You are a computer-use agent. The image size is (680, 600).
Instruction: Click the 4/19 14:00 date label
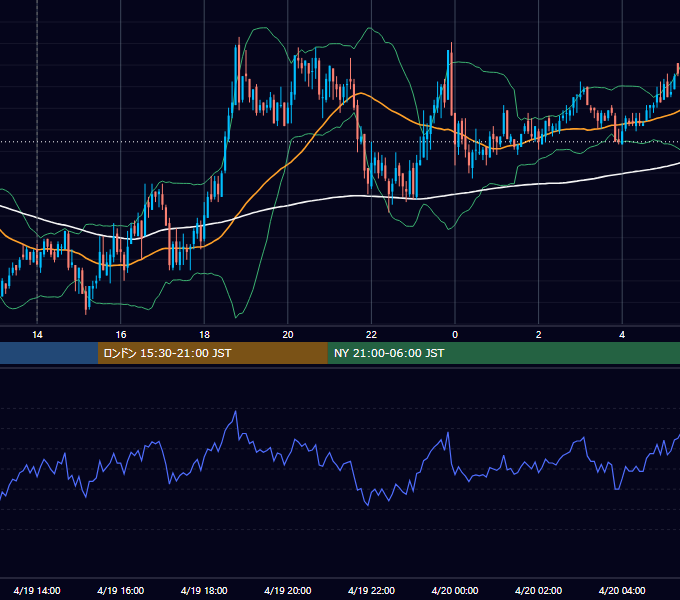pyautogui.click(x=37, y=590)
